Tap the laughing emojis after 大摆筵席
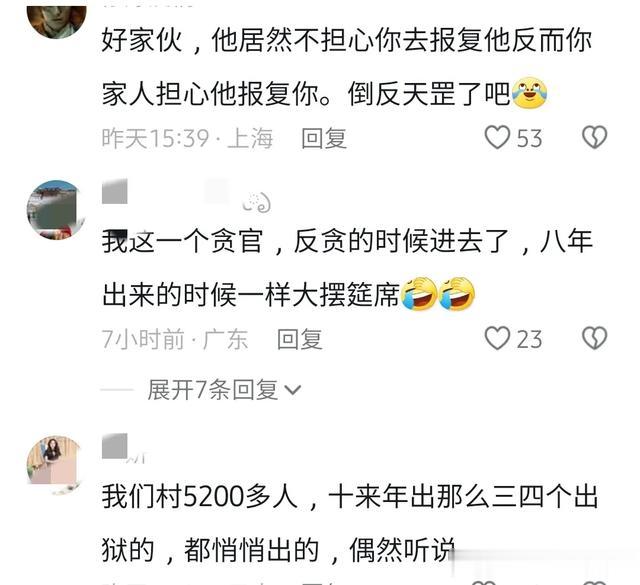This screenshot has height=585, width=640. [x=438, y=294]
